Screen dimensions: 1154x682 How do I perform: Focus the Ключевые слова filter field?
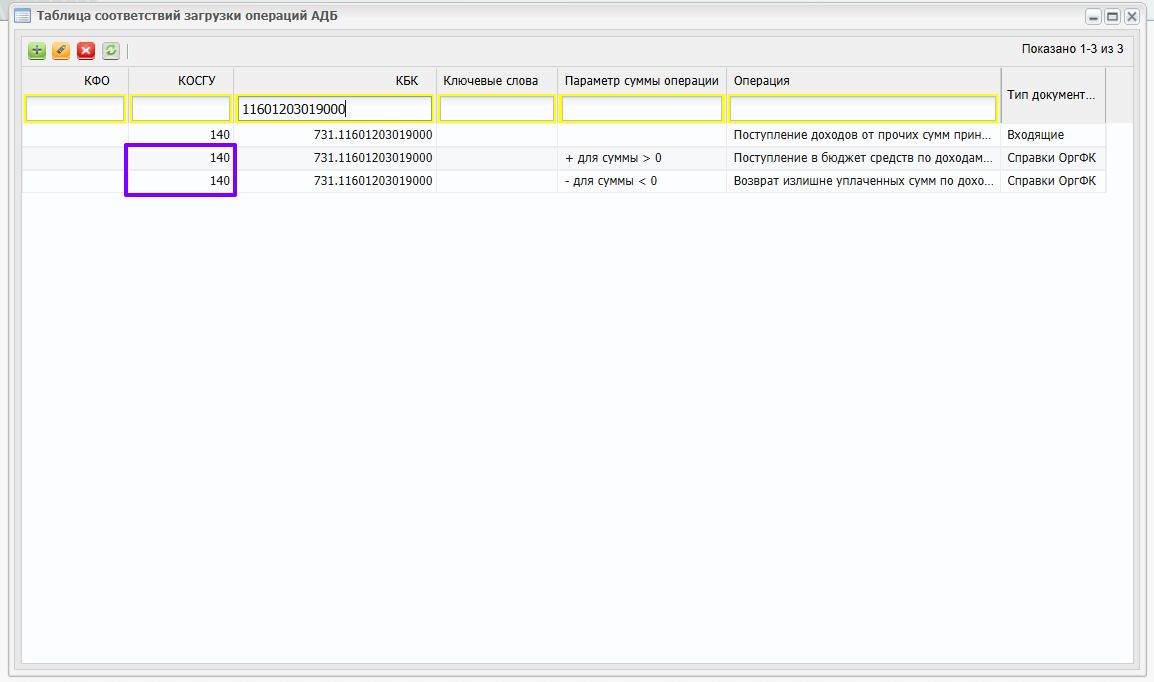497,109
